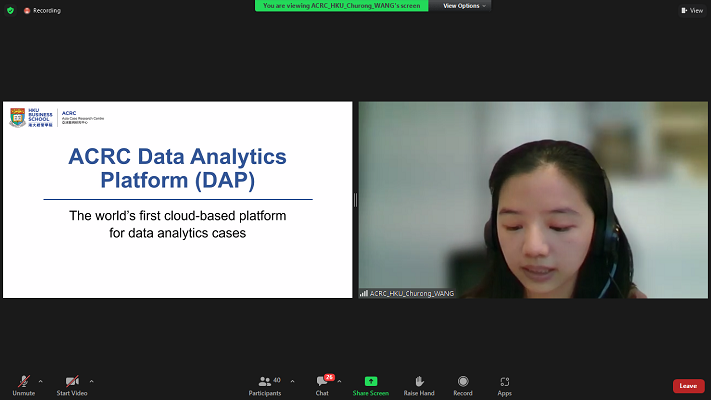711x400 pixels.
Task: Click the speaker's video tile
Action: [x=533, y=200]
